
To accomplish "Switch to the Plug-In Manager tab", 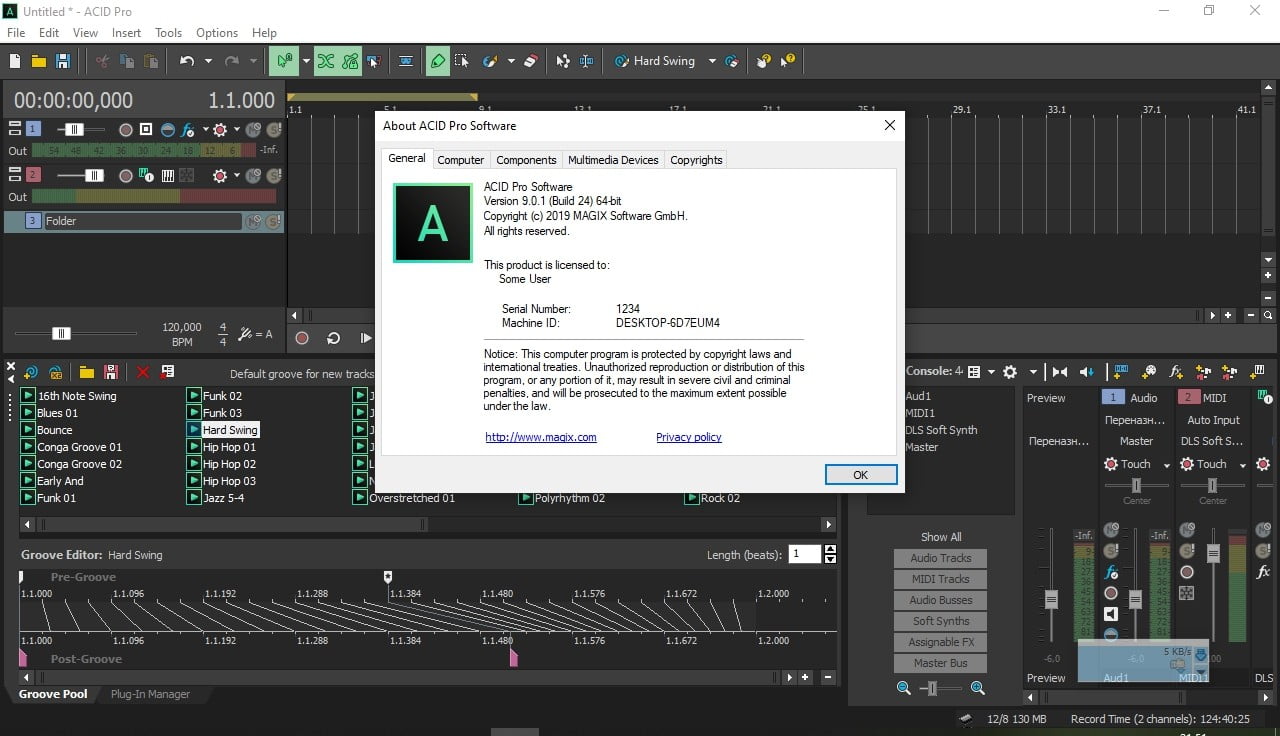I will pos(150,694).
